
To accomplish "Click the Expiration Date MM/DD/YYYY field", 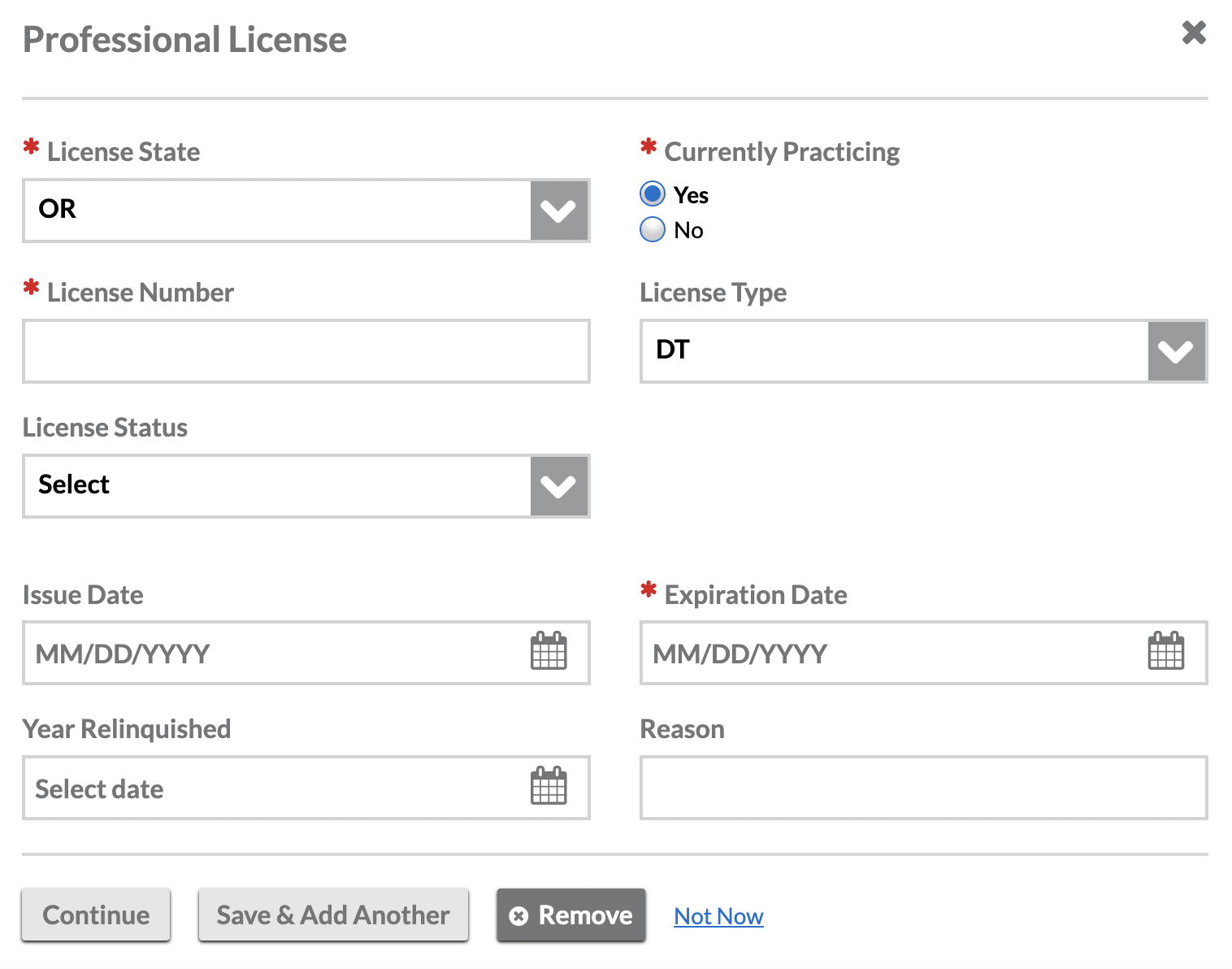I will (886, 654).
